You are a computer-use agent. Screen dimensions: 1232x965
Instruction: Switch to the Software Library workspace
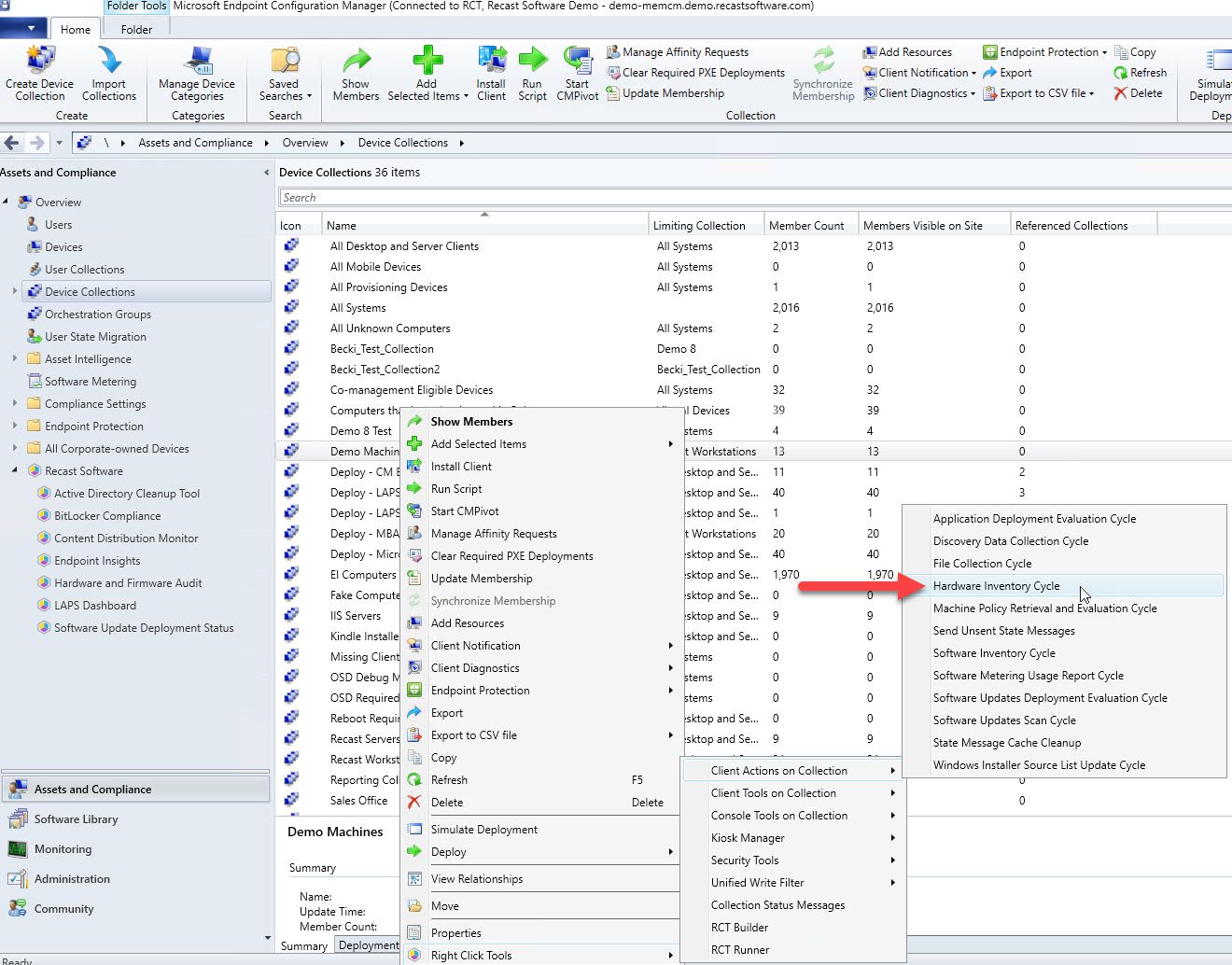[x=75, y=818]
